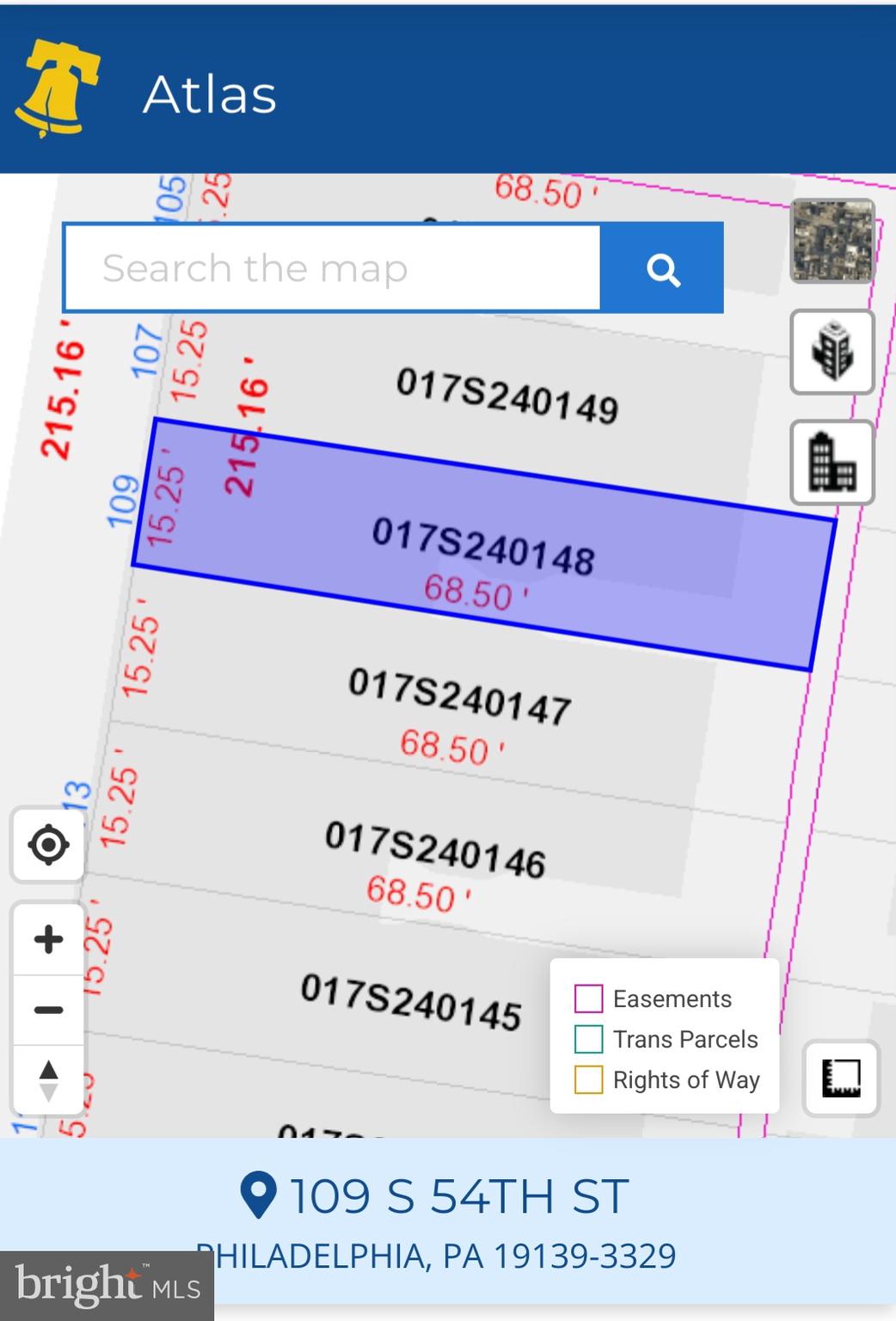Toggle the Rights of Way legend box
The image size is (896, 1321).
[588, 1079]
